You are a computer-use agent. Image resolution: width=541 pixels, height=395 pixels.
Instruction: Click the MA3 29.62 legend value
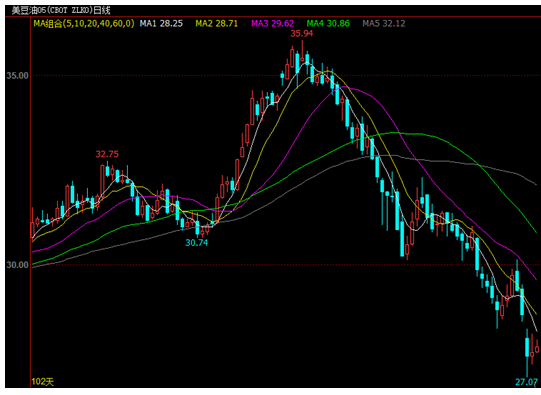point(273,23)
